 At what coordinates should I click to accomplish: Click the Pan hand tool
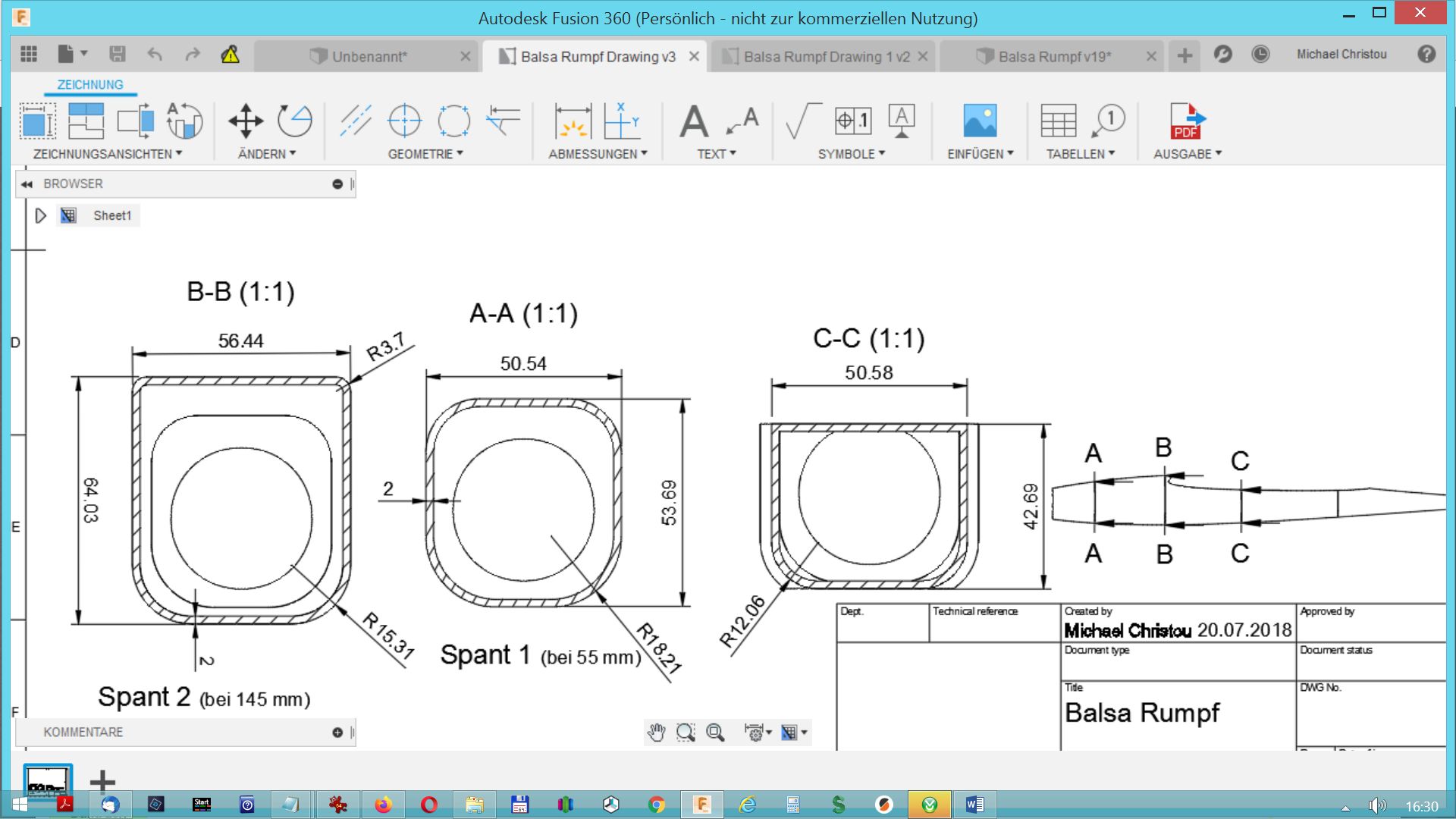click(x=656, y=732)
